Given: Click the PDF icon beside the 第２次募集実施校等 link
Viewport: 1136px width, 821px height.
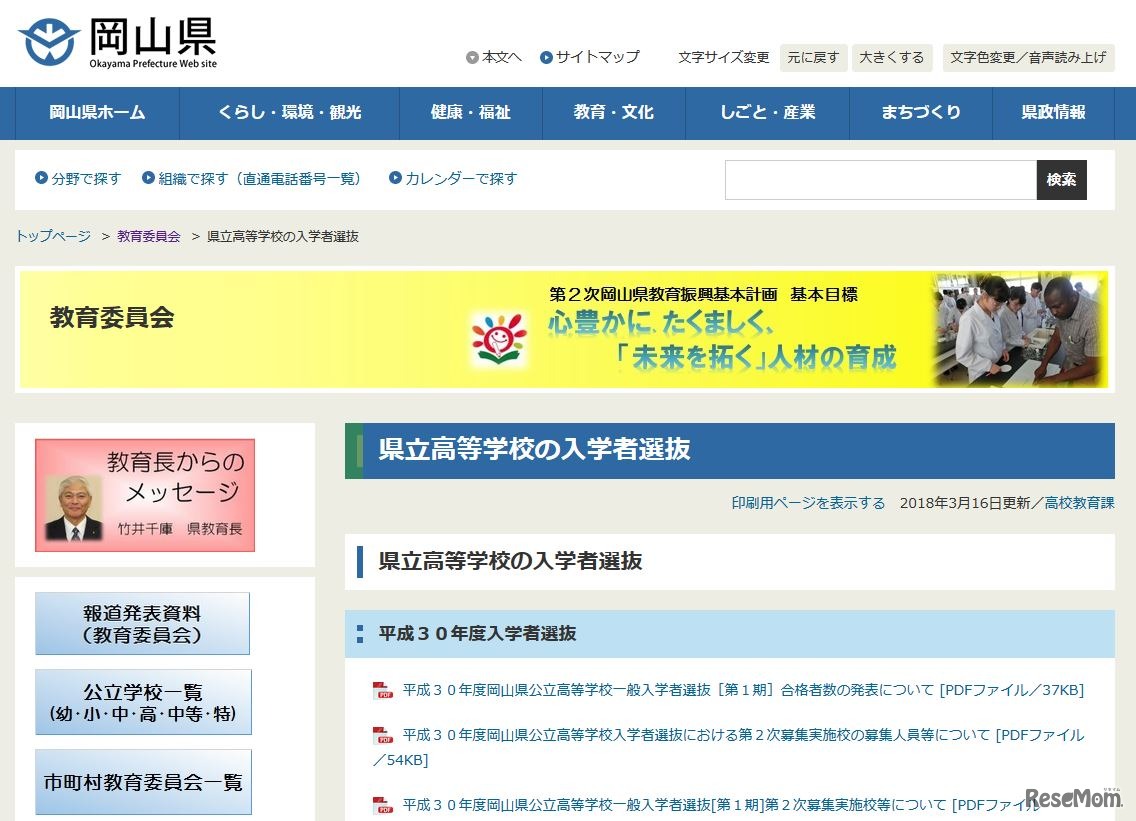Looking at the screenshot, I should [383, 804].
